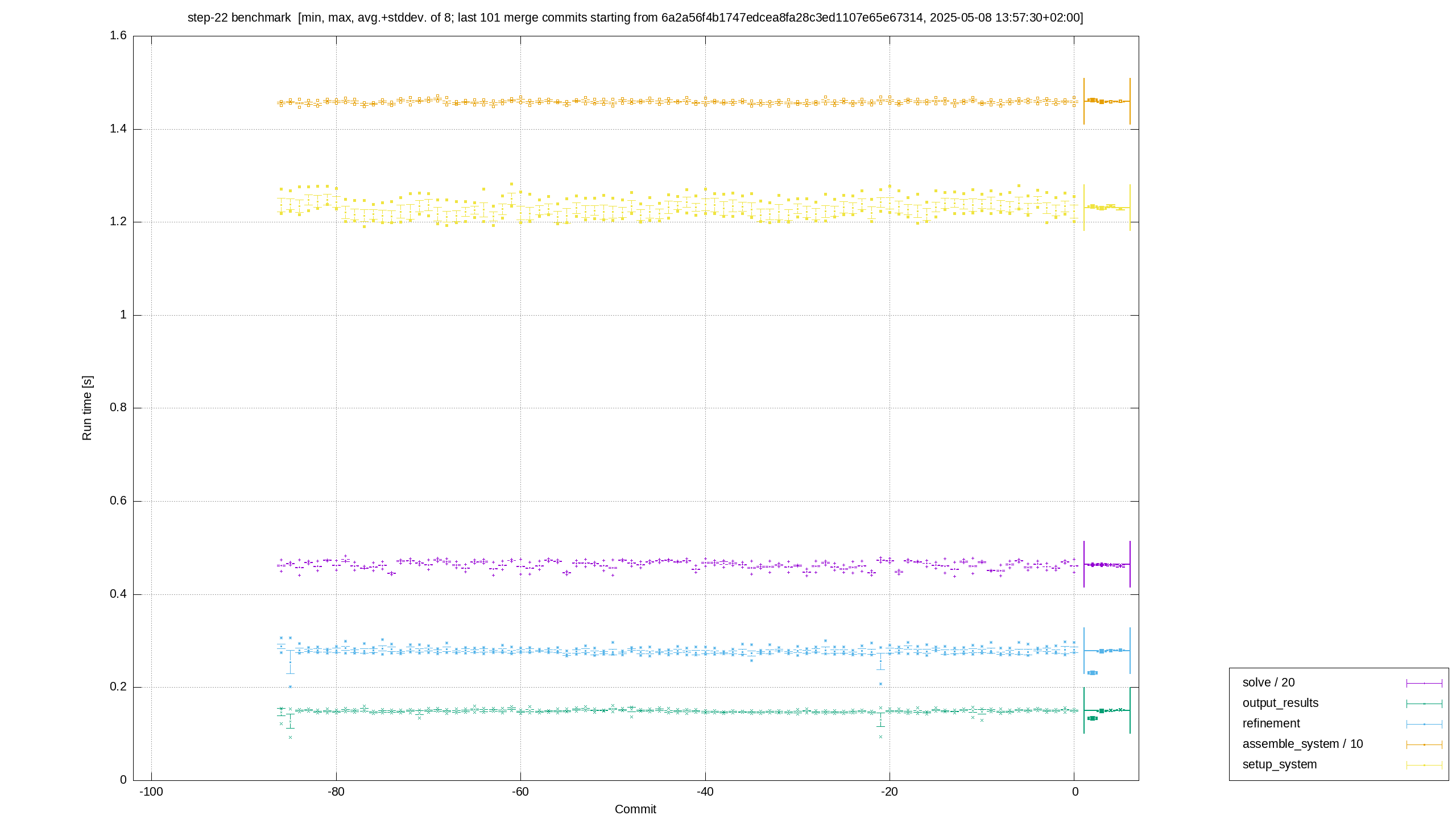Click the green summary error bar right of commit 0
The image size is (1456, 819).
1107,710
